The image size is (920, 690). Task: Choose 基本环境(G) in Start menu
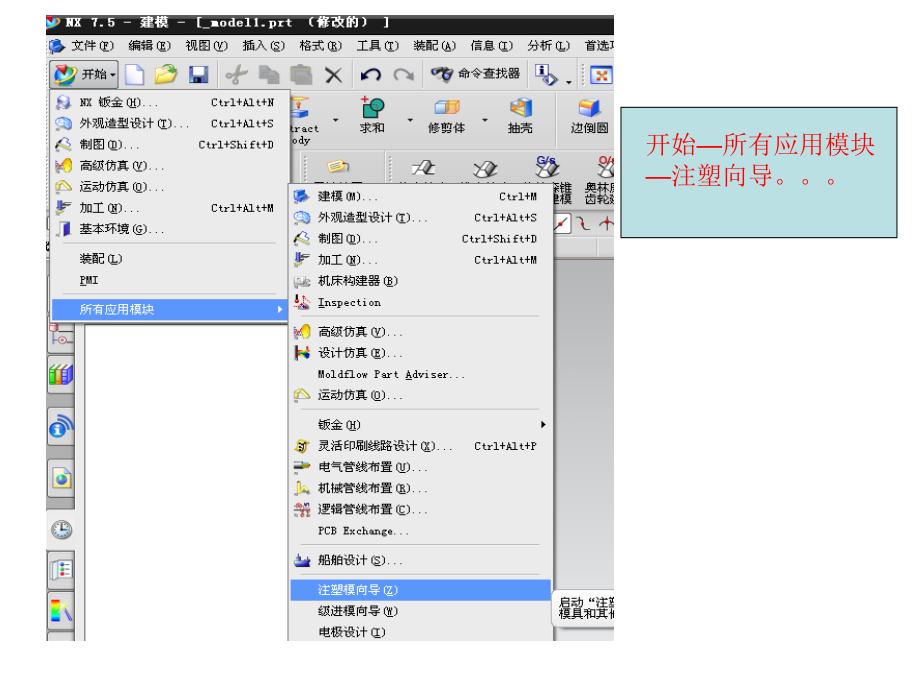click(x=170, y=229)
